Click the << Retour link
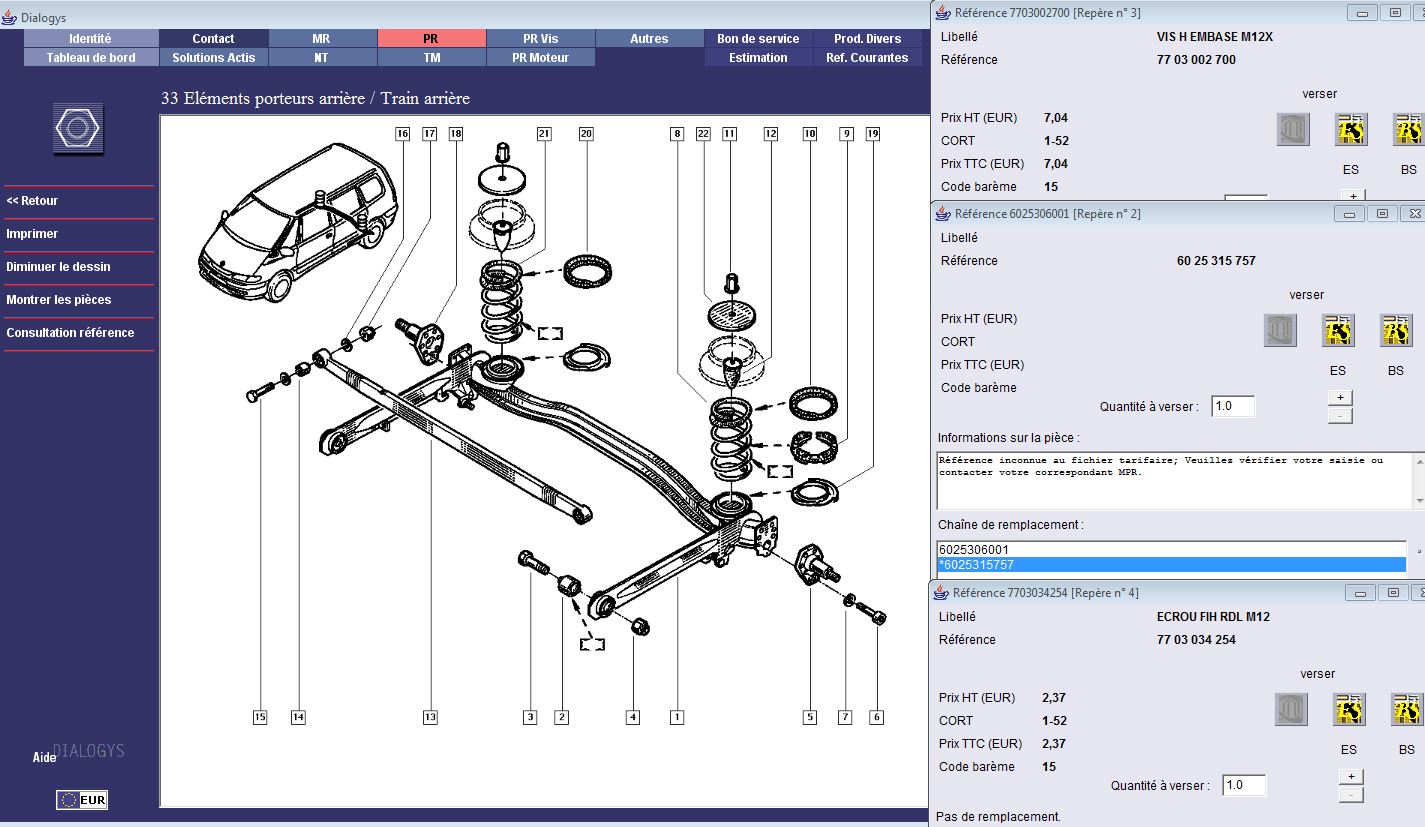The height and width of the screenshot is (827, 1425). point(32,201)
